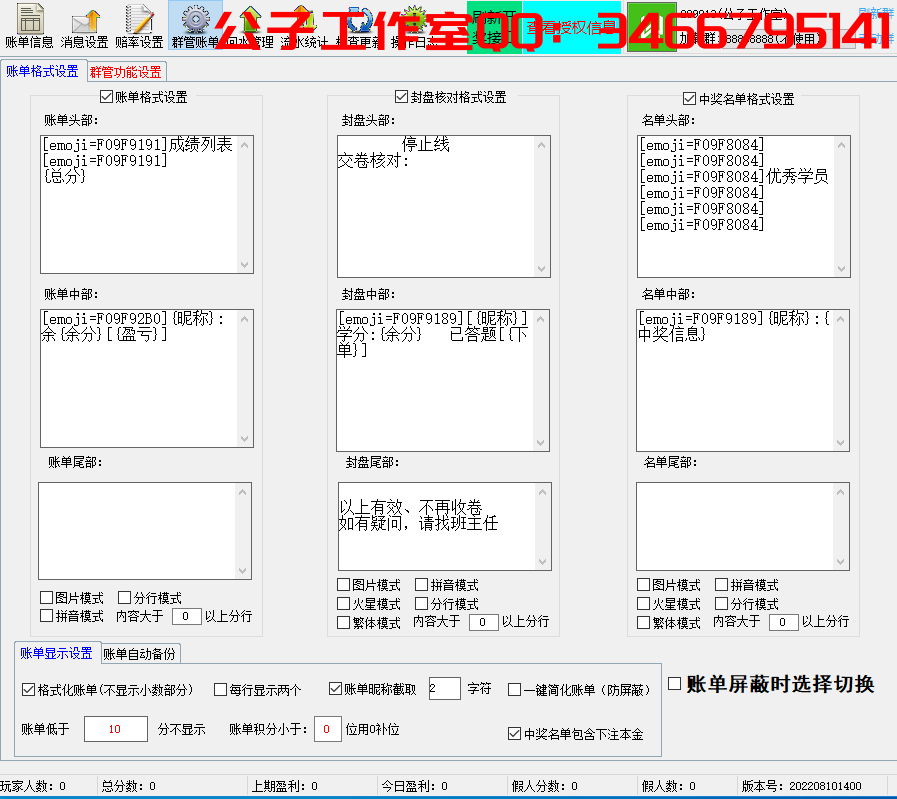Toggle the 账单格式设置 group checkbox

point(106,97)
